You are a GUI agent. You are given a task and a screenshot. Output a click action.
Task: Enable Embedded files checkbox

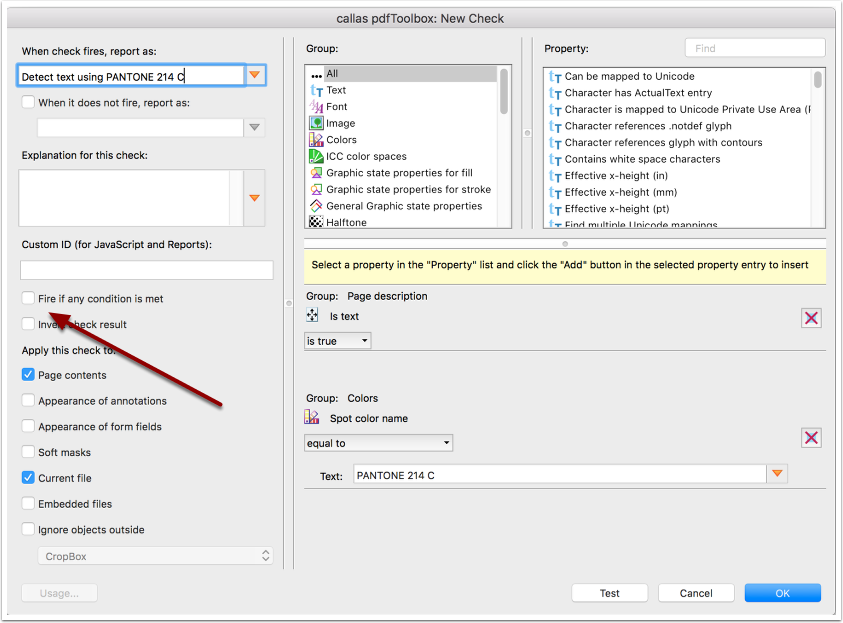[28, 503]
